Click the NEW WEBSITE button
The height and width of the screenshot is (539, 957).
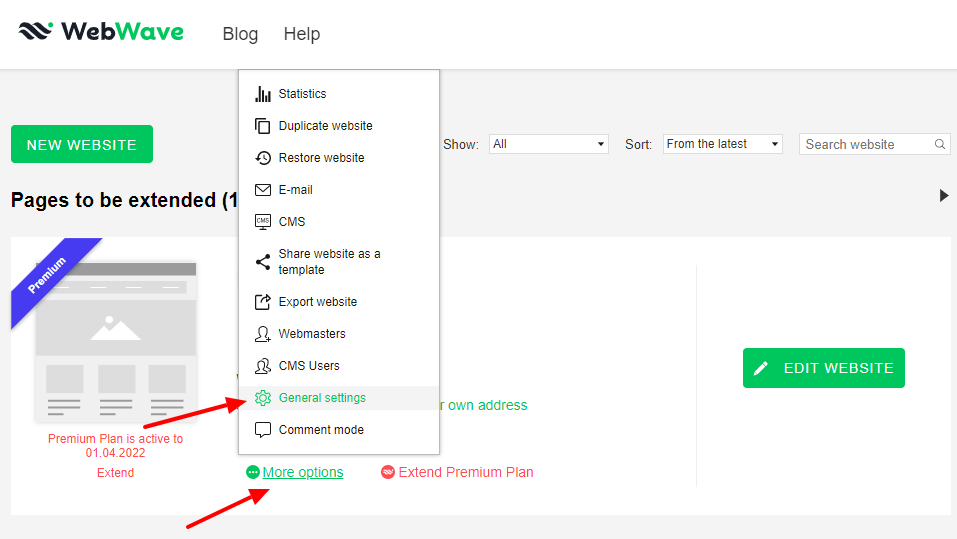coord(82,144)
